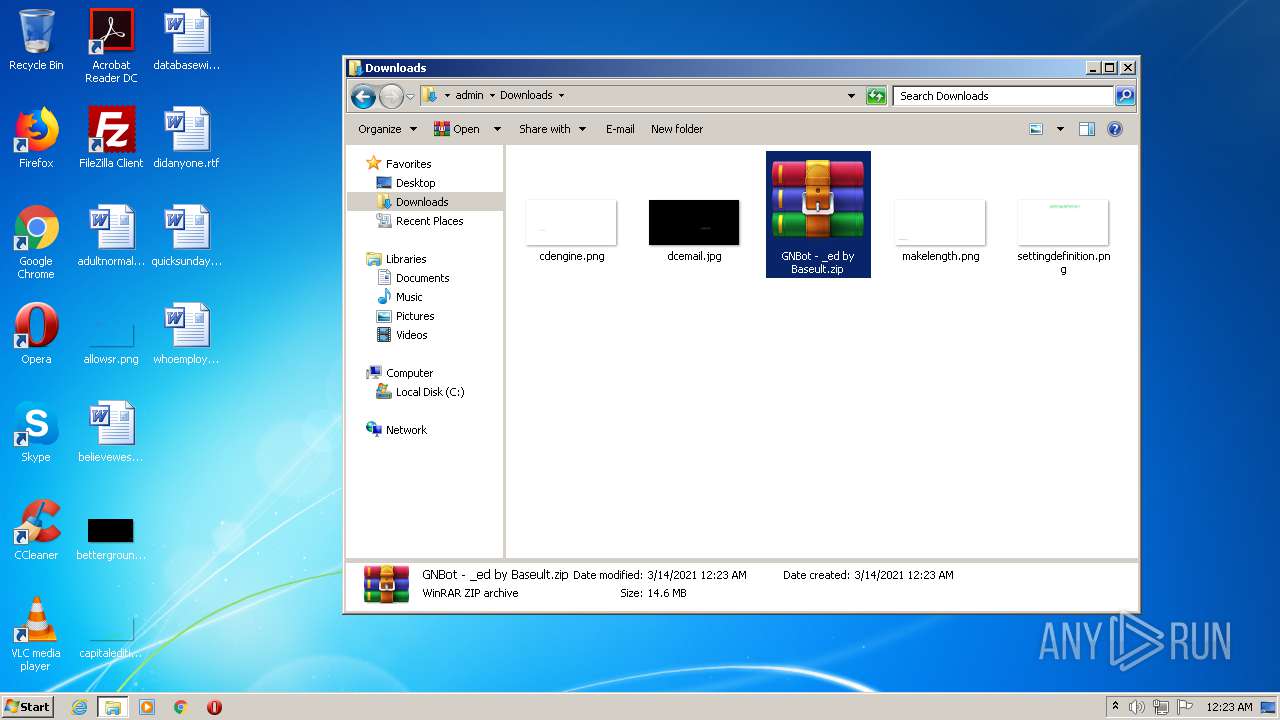
Task: Open Firefox desktop shortcut
Action: point(36,138)
